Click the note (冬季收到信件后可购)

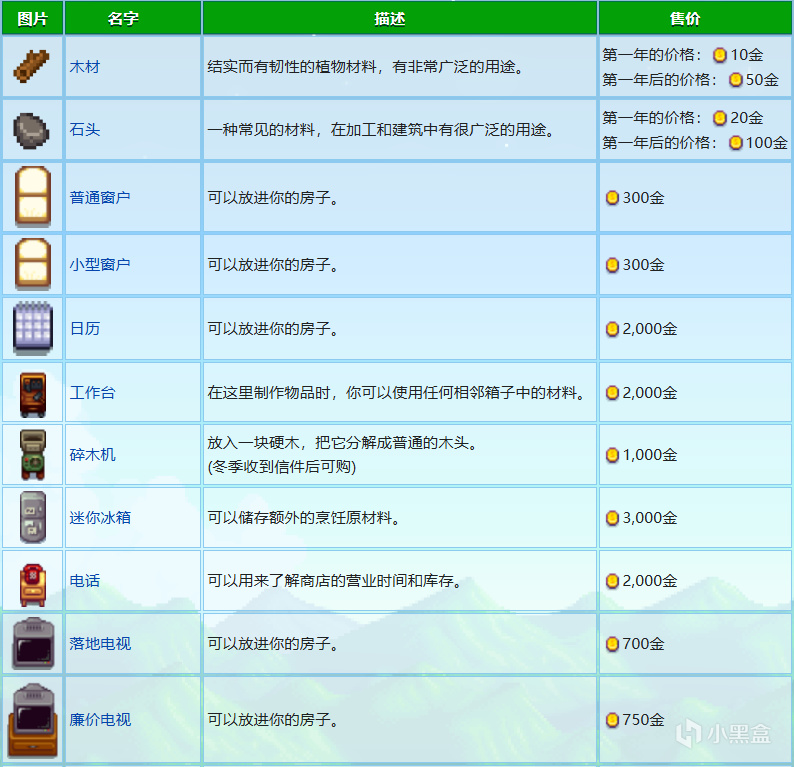[282, 466]
